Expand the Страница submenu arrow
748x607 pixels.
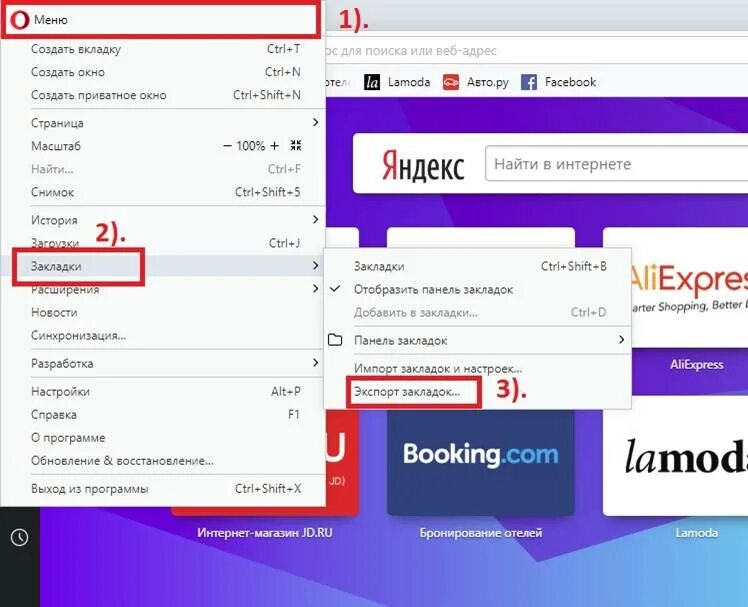[315, 123]
